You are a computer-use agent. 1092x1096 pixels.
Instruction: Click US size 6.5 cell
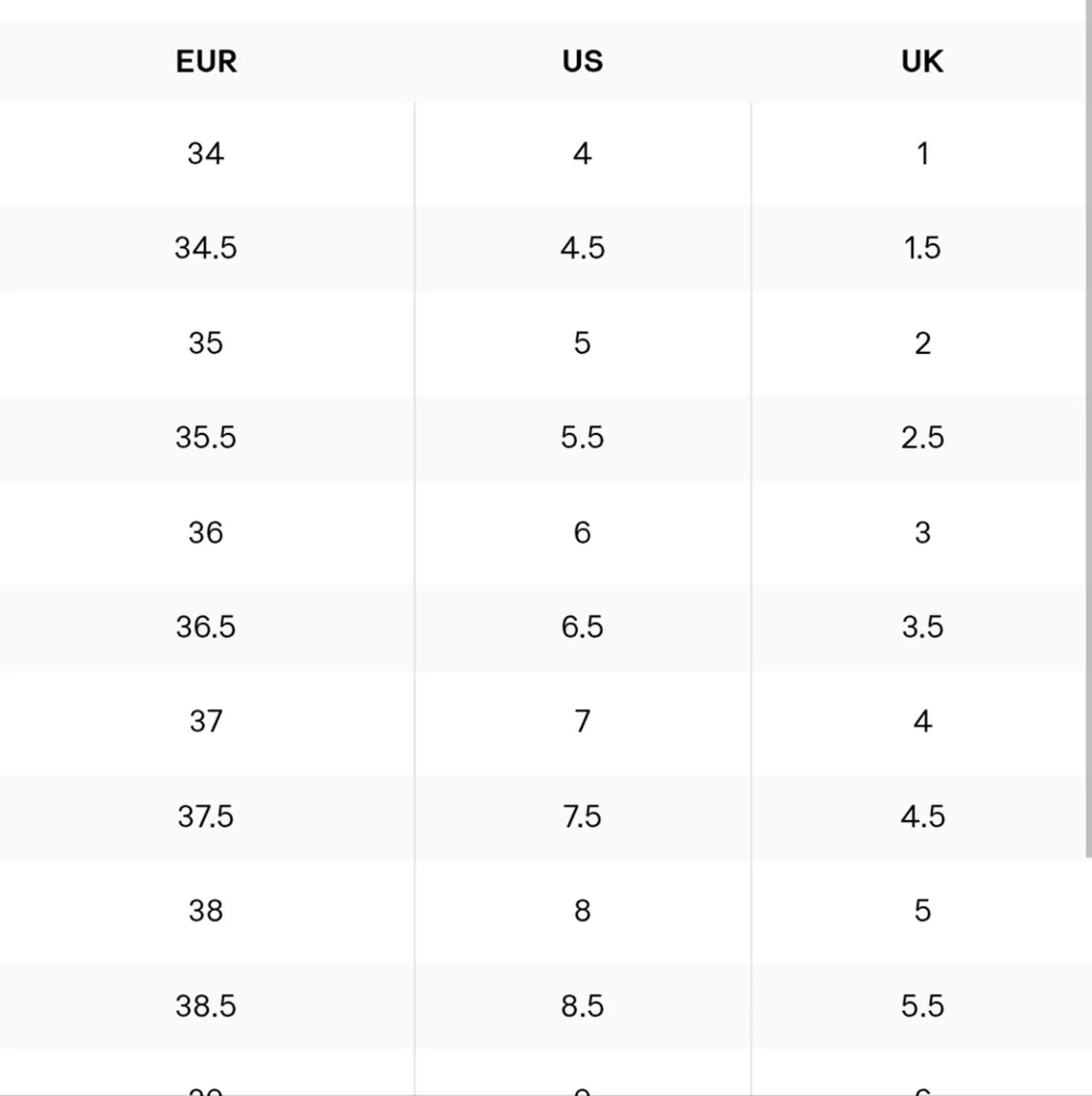point(582,627)
